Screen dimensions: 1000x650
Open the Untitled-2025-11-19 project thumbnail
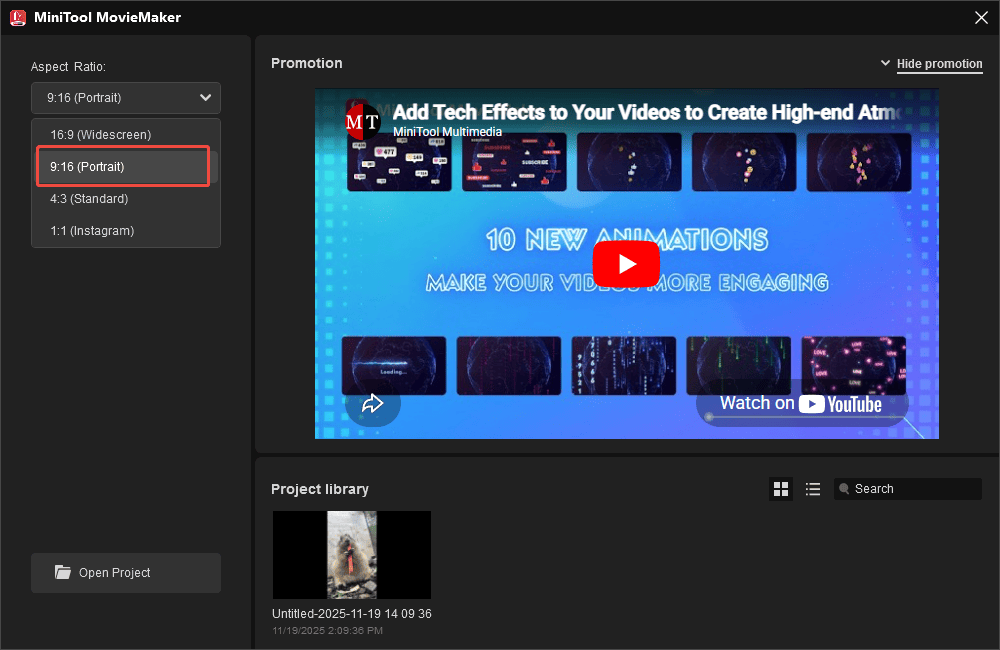click(x=351, y=554)
